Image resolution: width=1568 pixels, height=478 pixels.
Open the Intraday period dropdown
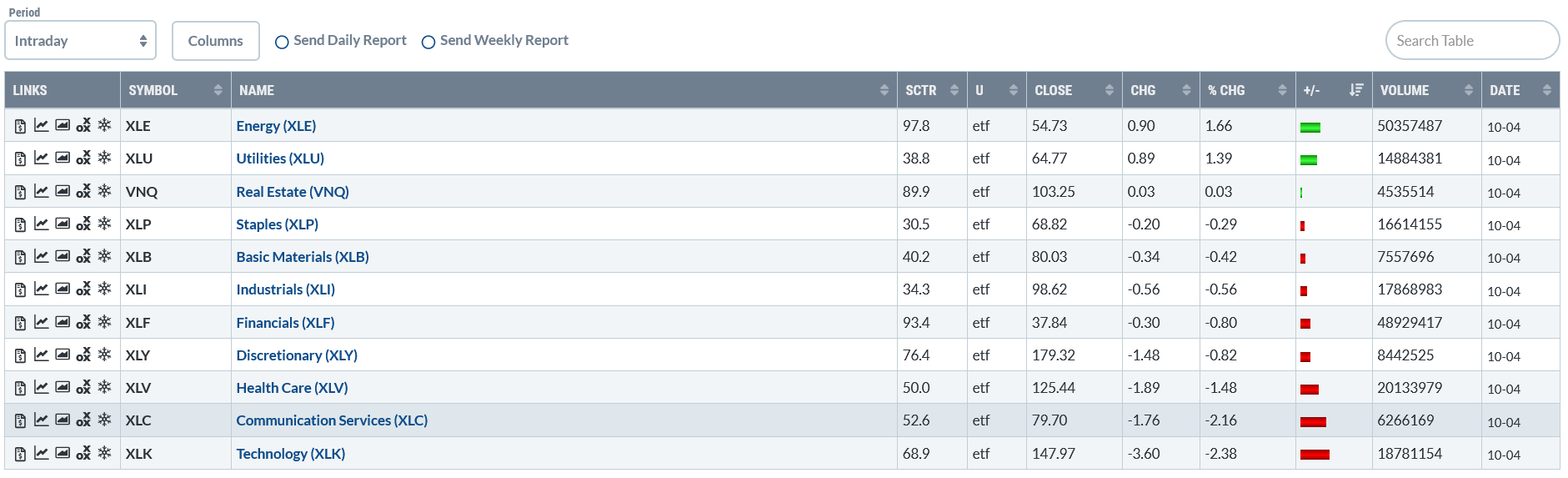coord(80,40)
